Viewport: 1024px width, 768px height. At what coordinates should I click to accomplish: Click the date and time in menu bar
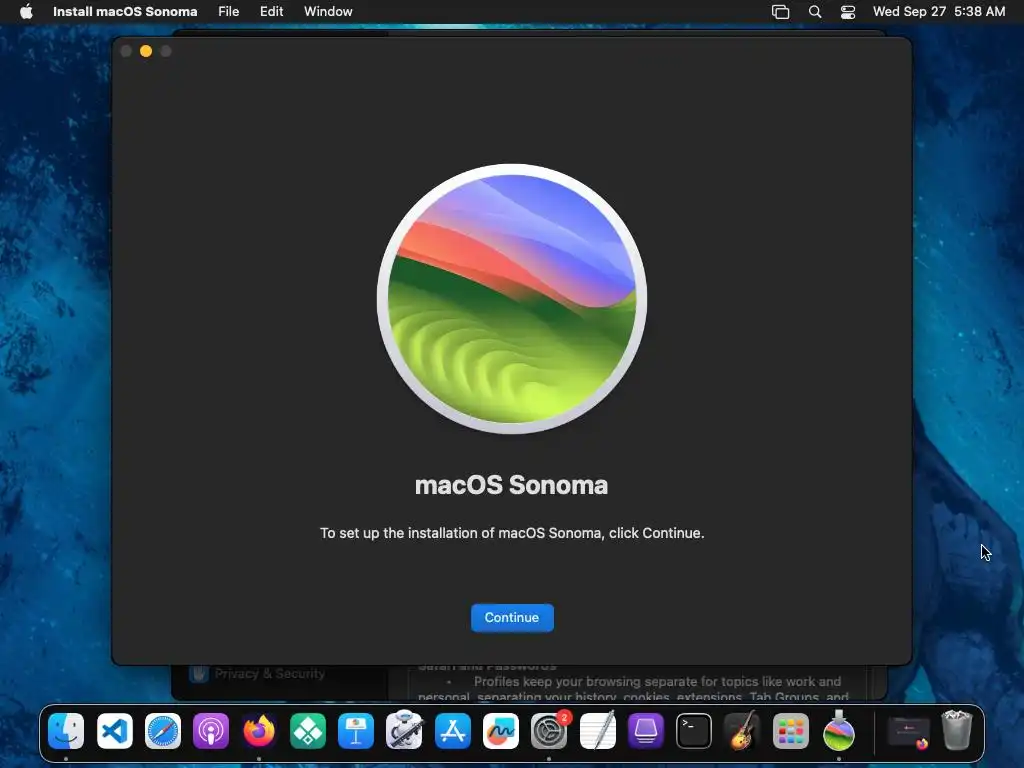[x=939, y=12]
